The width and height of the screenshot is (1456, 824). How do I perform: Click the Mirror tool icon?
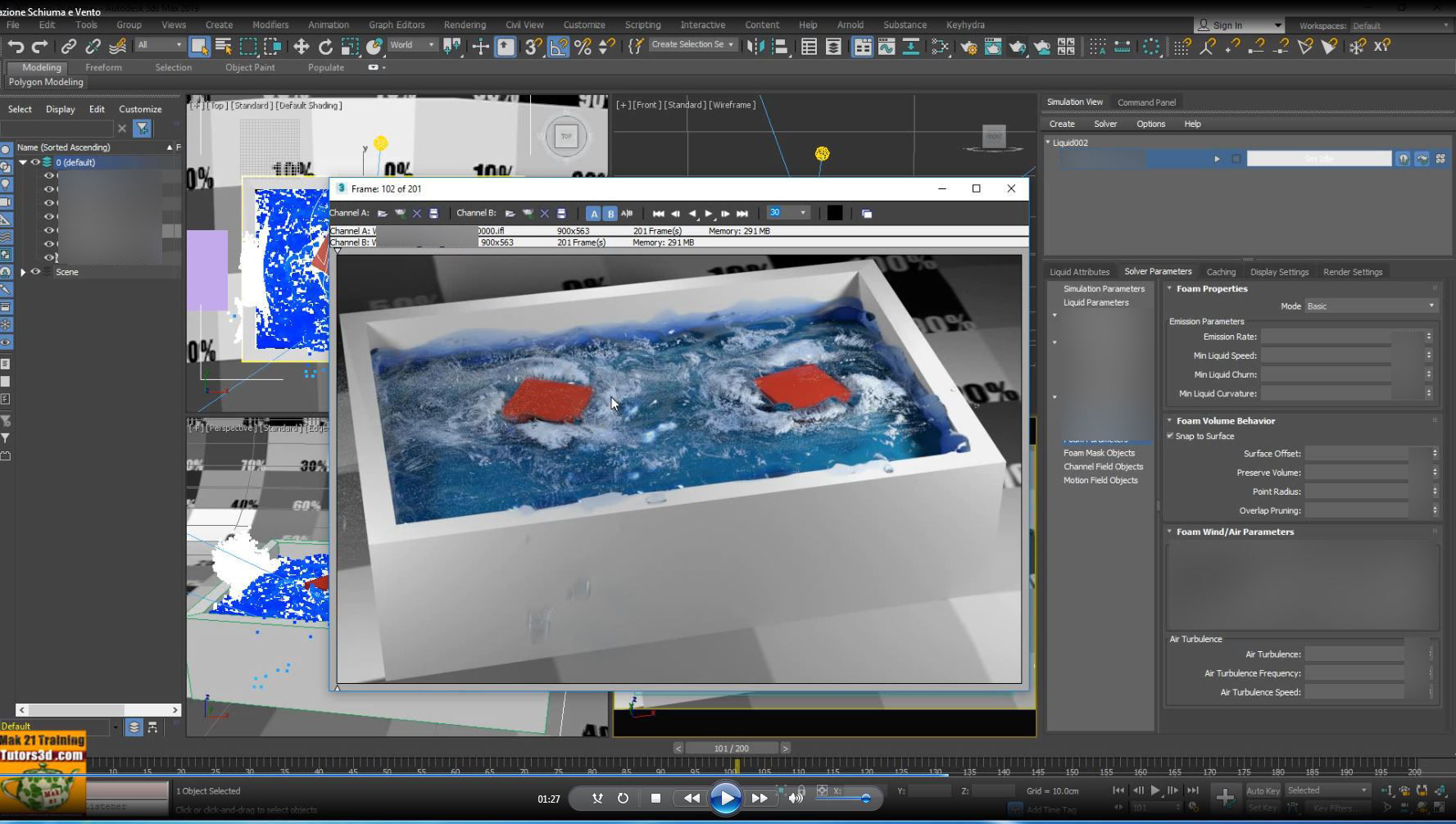755,47
